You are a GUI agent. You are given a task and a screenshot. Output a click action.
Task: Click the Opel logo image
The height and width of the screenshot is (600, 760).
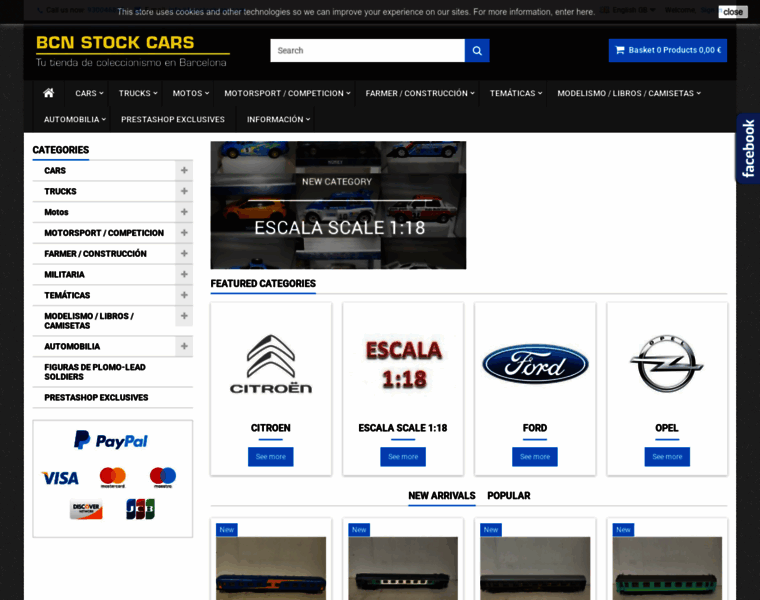(x=666, y=363)
